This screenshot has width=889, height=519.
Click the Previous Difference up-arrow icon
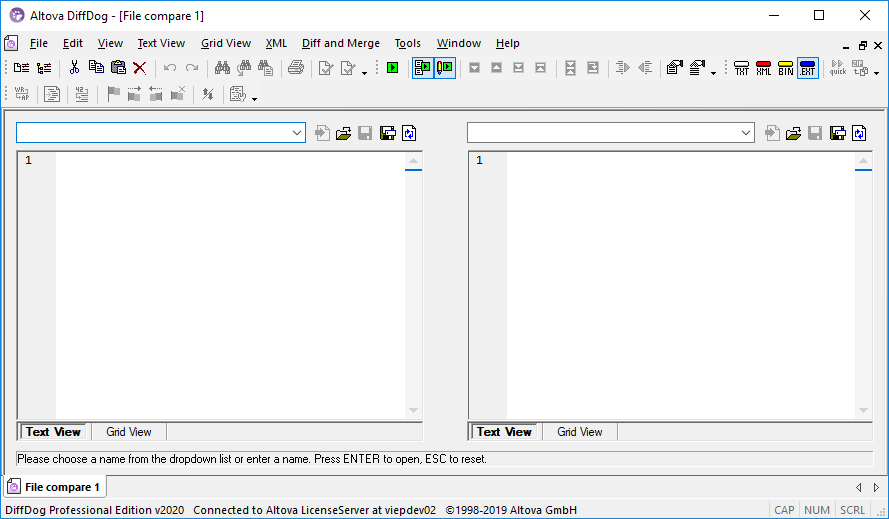497,68
